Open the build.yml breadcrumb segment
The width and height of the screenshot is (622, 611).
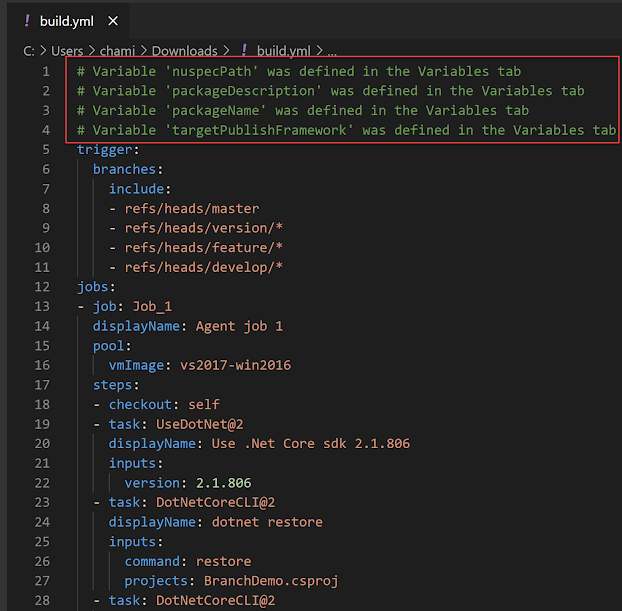click(x=284, y=51)
